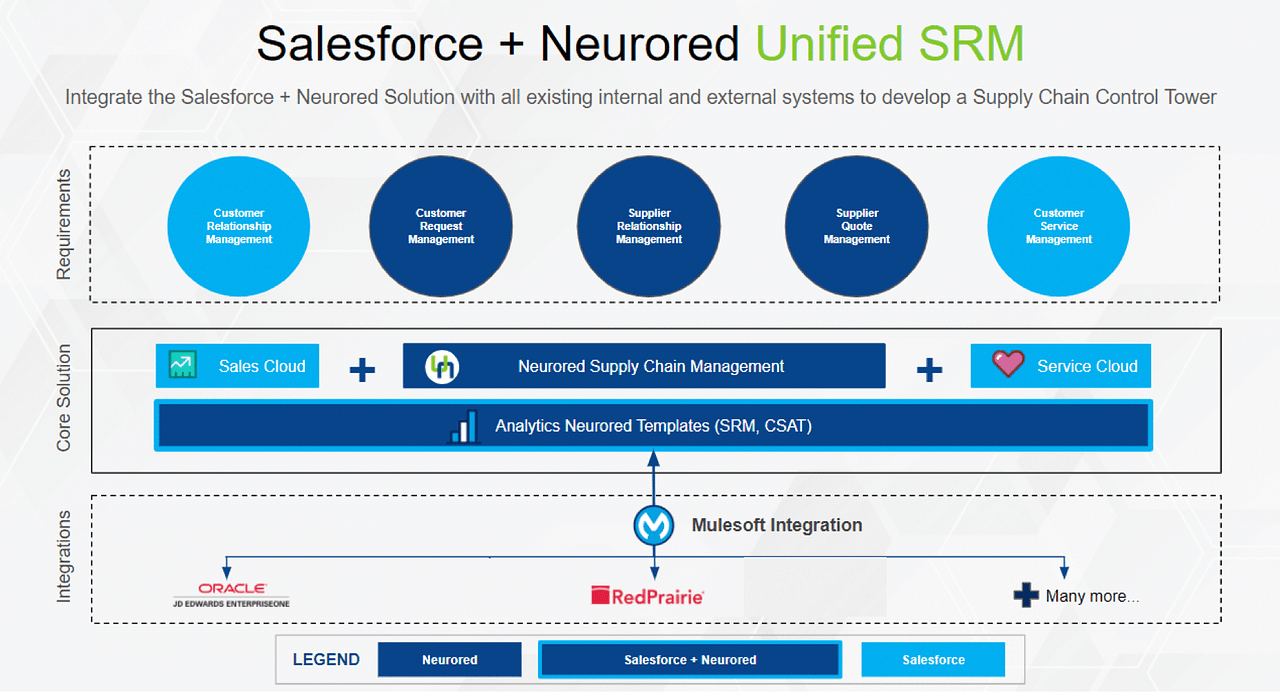
Task: Click the plus icon next to Many more
Action: coord(1028,595)
